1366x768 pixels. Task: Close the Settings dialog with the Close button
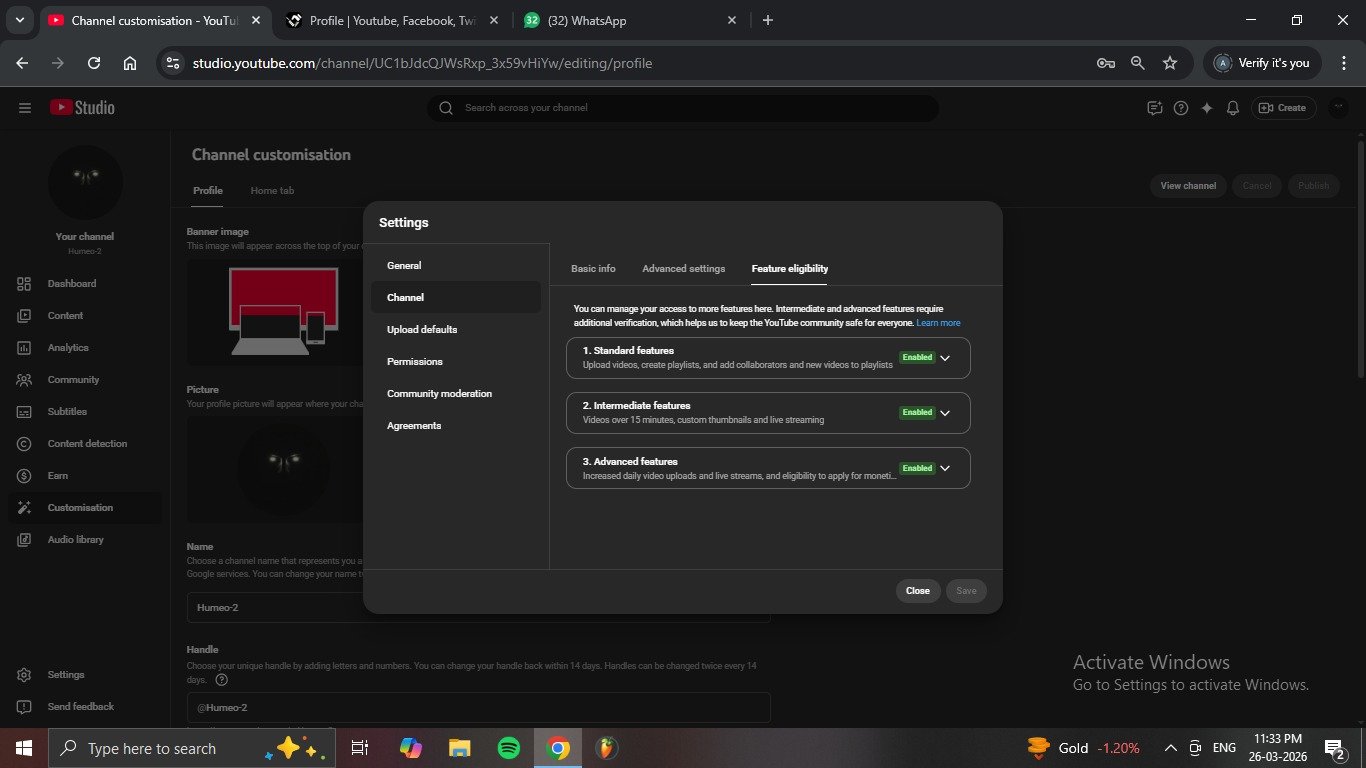[x=917, y=591]
